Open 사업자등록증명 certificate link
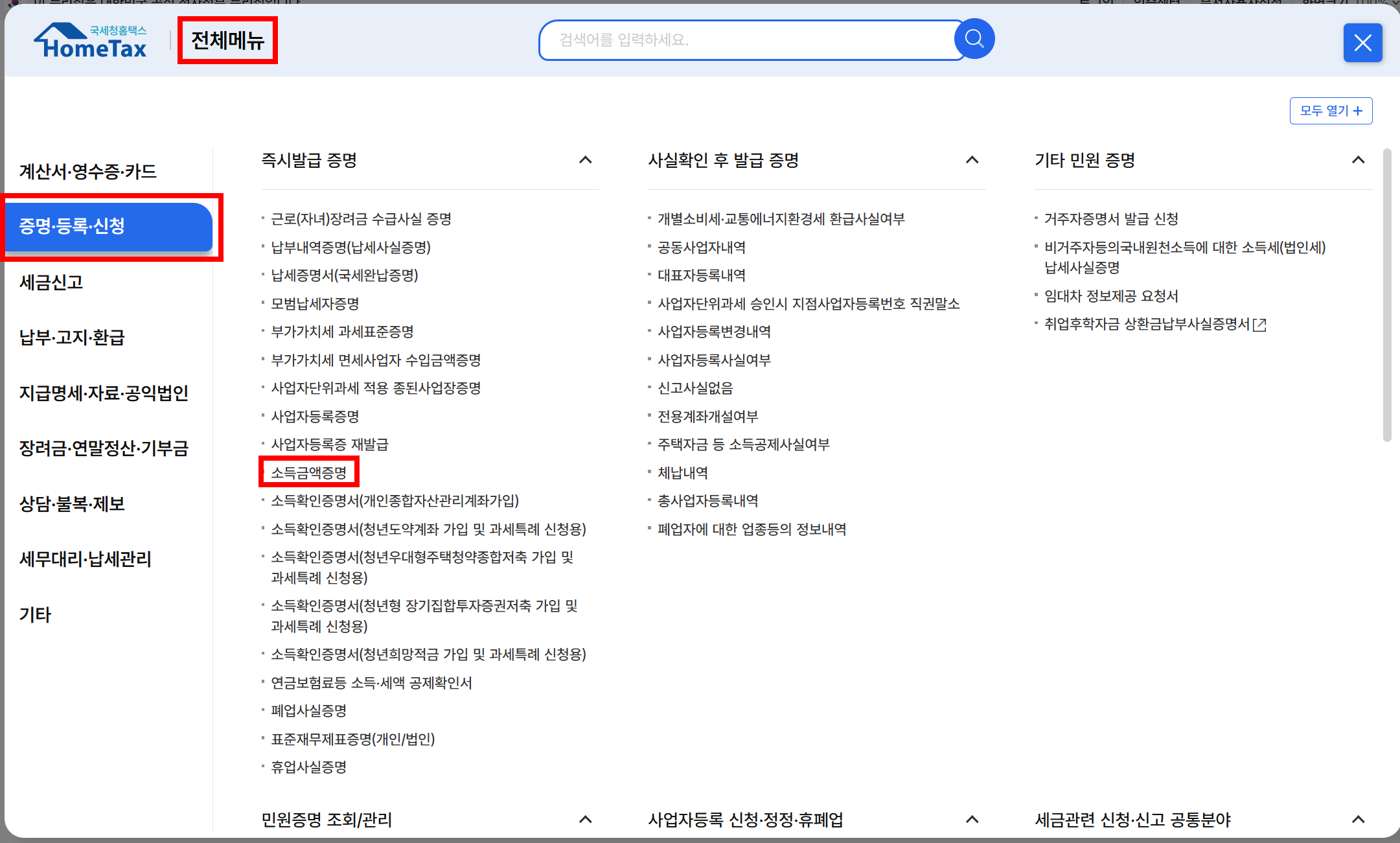This screenshot has height=843, width=1400. point(315,417)
